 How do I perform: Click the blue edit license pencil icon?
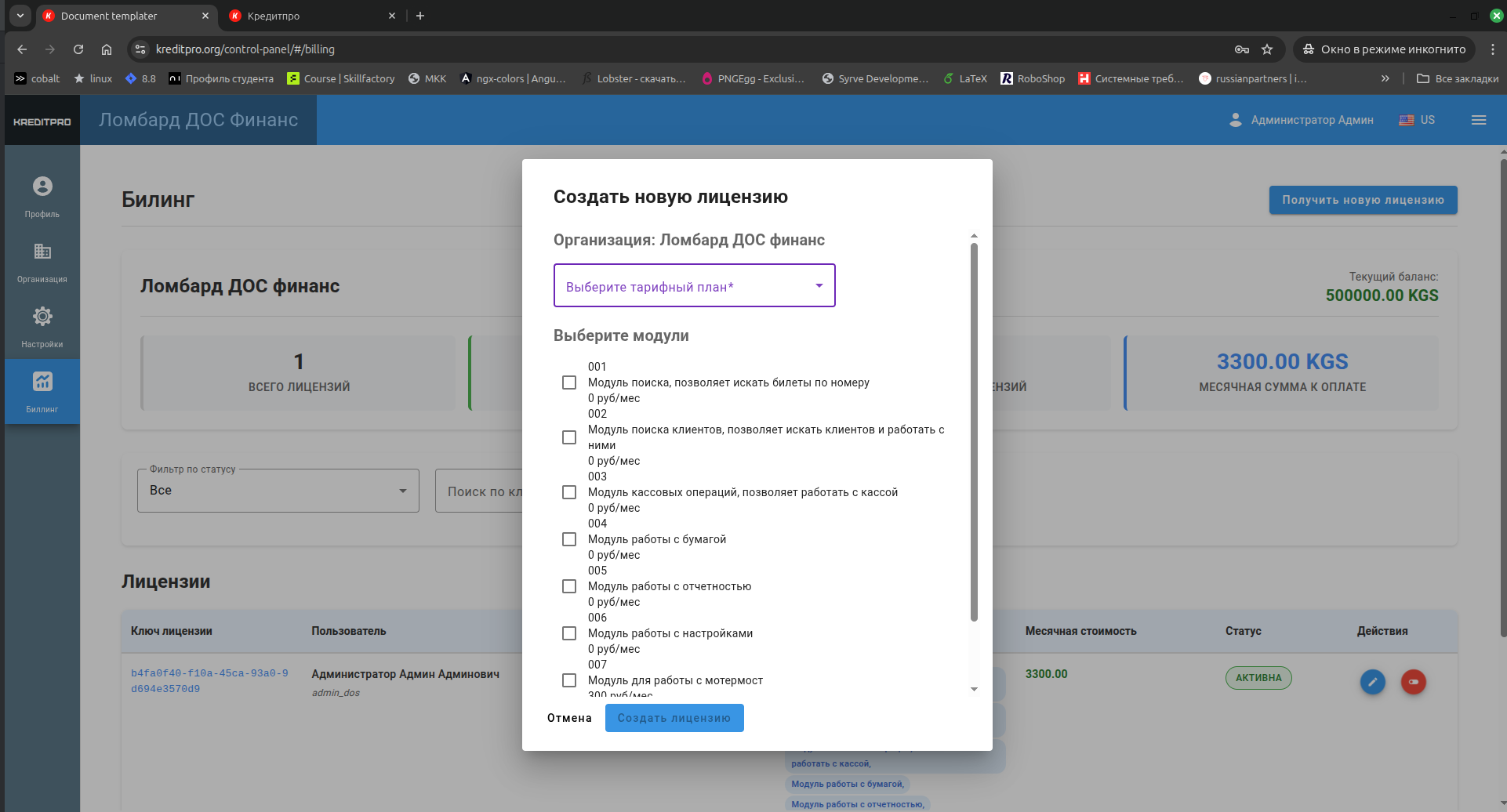tap(1372, 682)
